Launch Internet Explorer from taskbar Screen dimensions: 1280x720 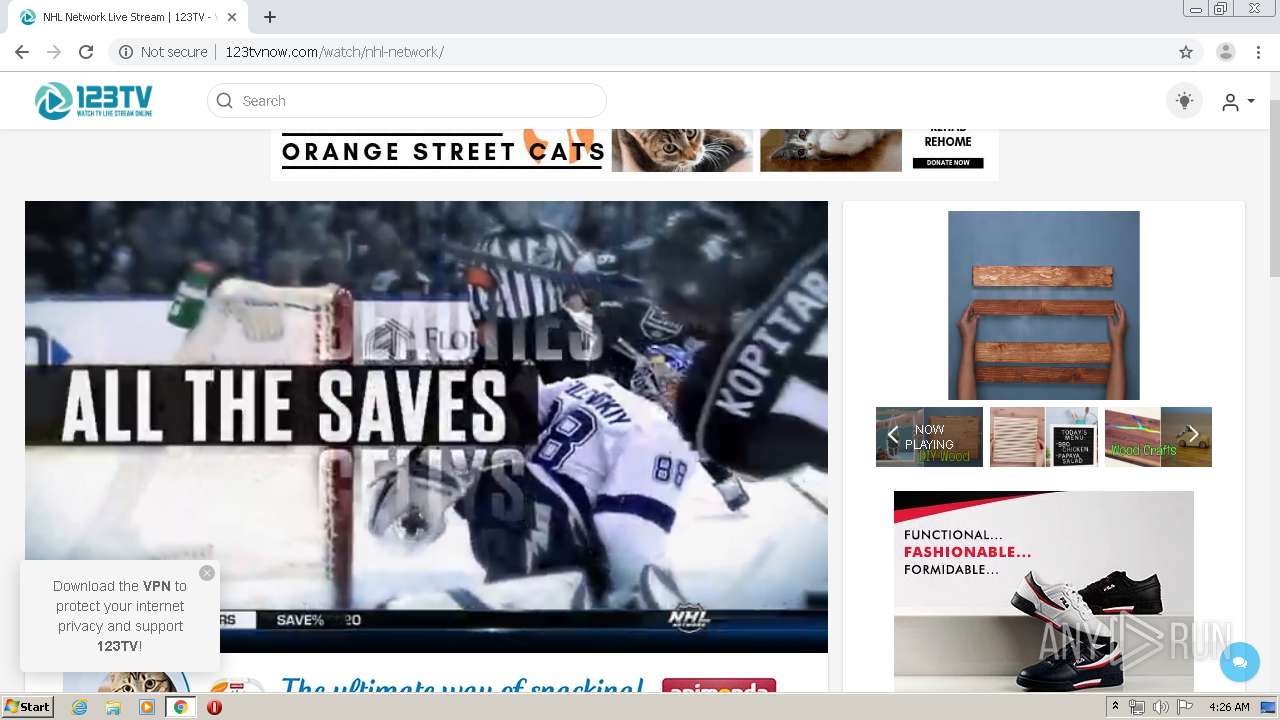[79, 707]
